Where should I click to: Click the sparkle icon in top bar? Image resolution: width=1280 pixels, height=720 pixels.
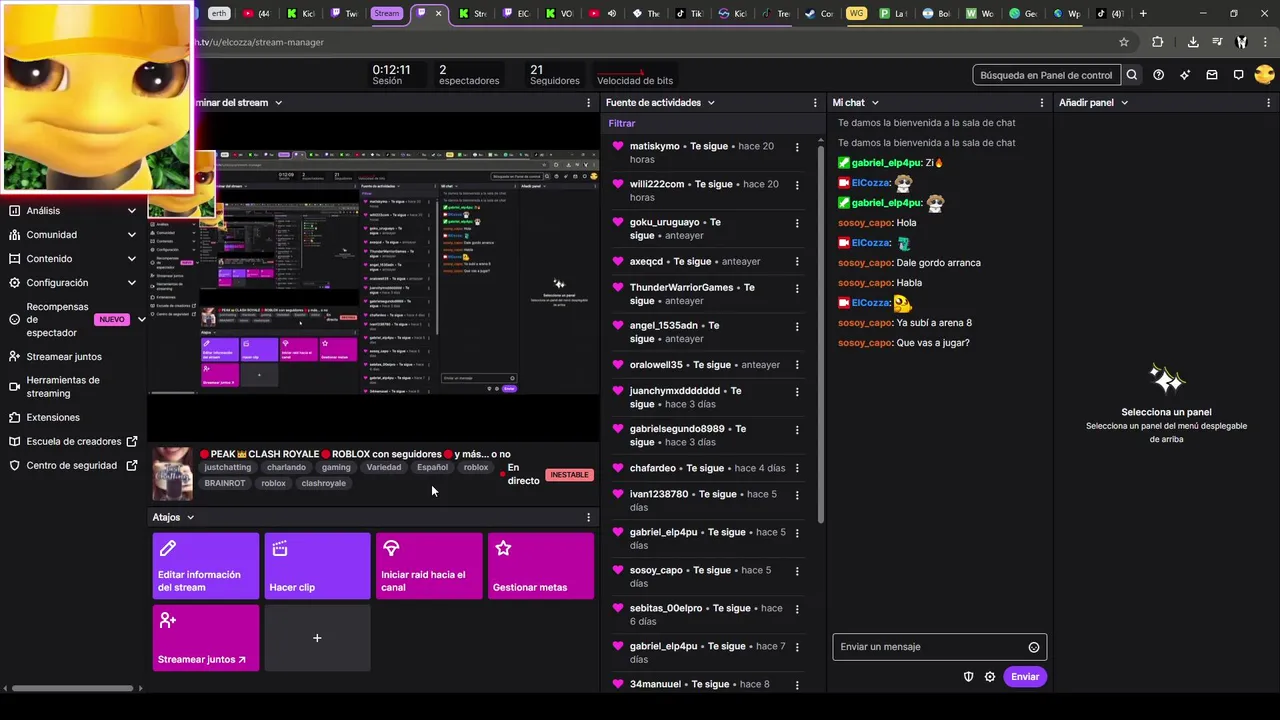[x=1185, y=75]
